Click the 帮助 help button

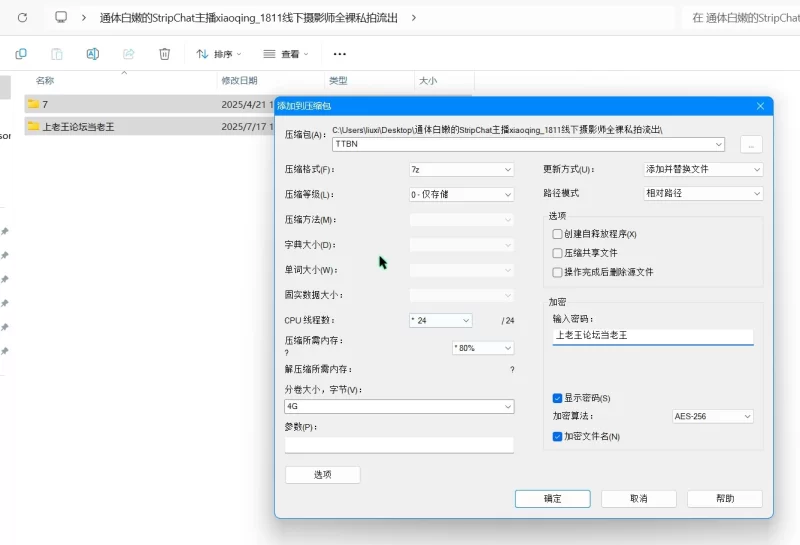(725, 499)
